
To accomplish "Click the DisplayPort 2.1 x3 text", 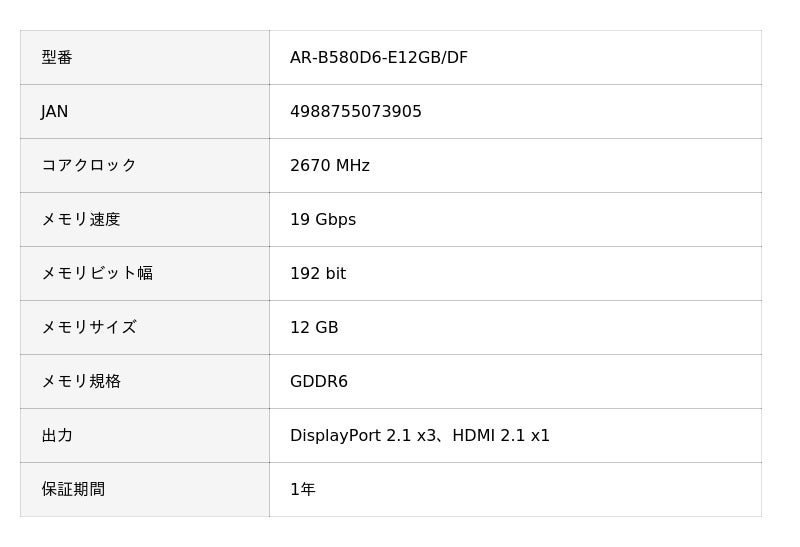I will coord(363,436).
